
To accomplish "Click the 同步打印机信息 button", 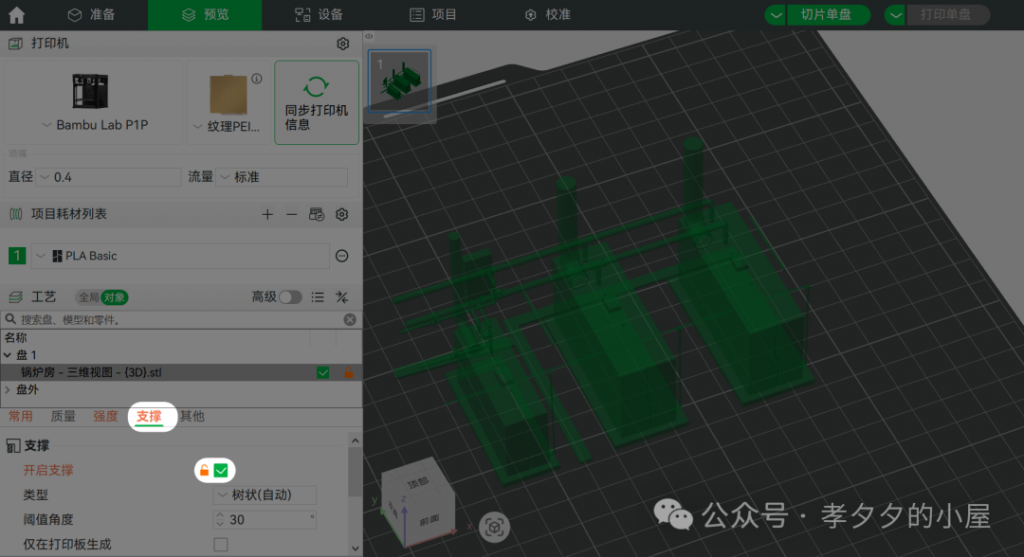I will [316, 103].
